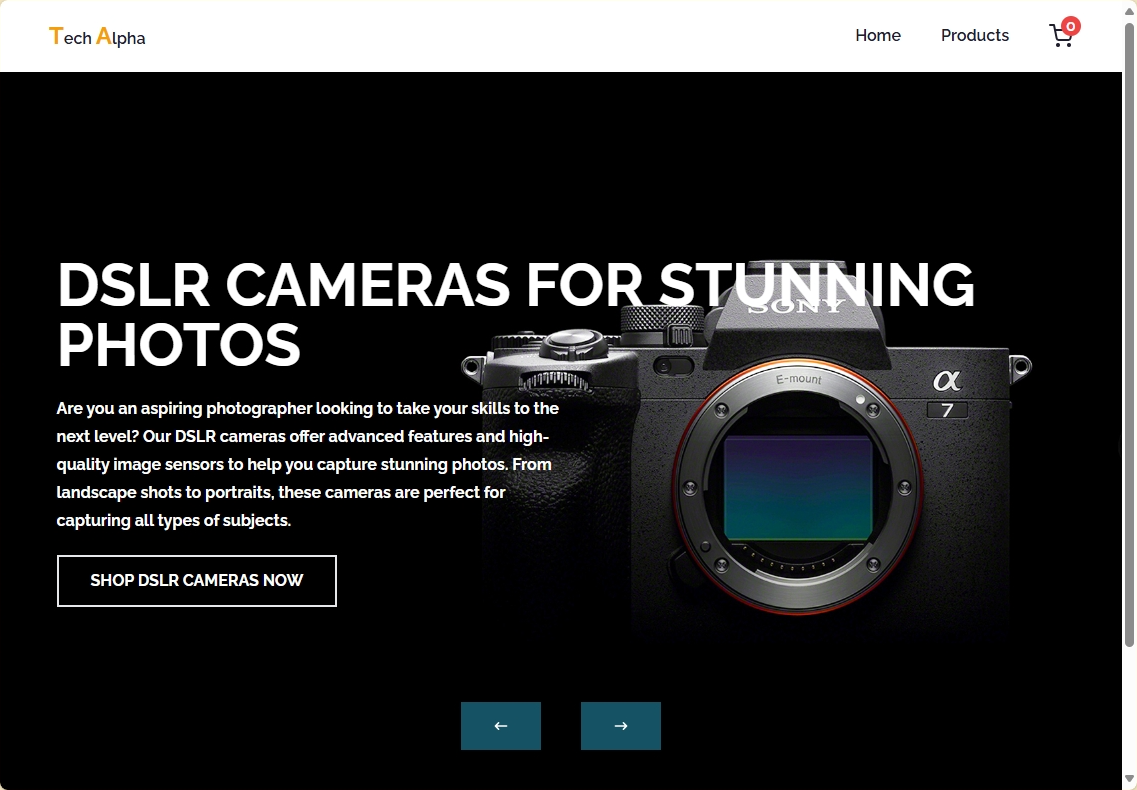
Task: Navigate to Home in the top menu
Action: coord(877,35)
